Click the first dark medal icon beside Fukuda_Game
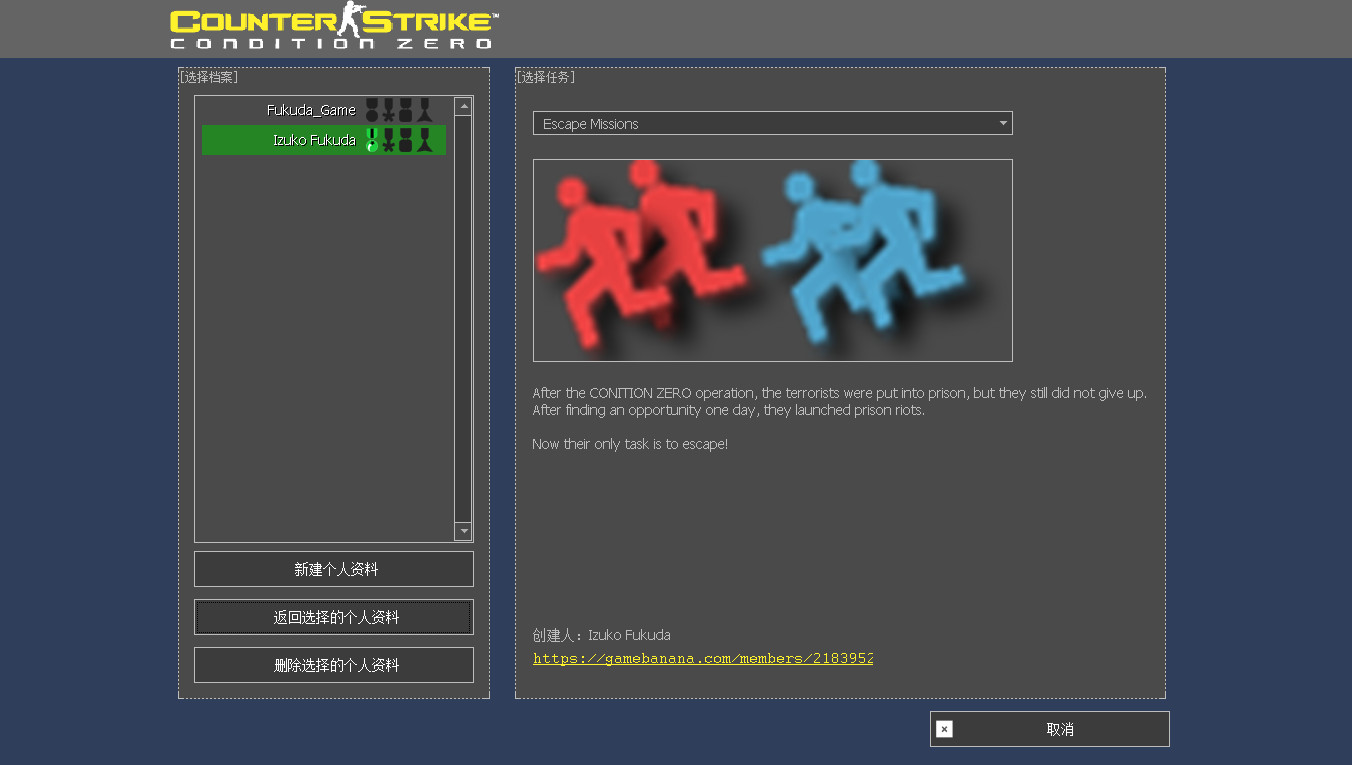 coord(372,110)
